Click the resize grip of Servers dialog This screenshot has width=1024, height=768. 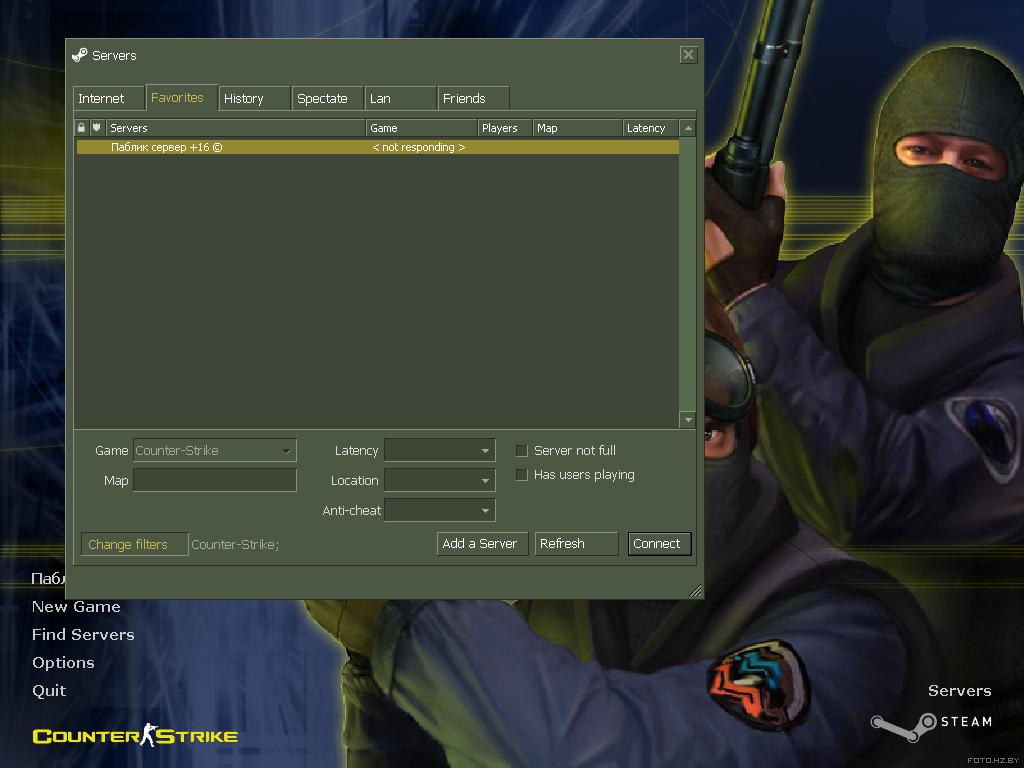point(696,590)
